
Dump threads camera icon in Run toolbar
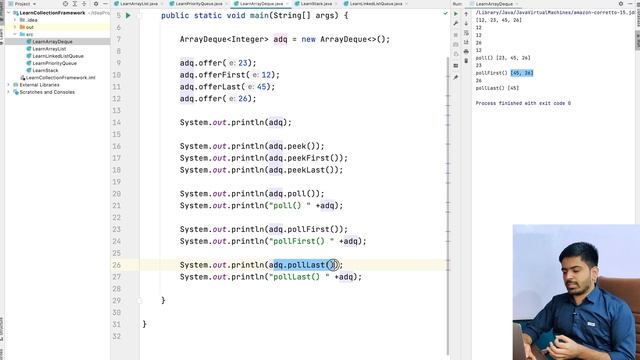coord(456,44)
